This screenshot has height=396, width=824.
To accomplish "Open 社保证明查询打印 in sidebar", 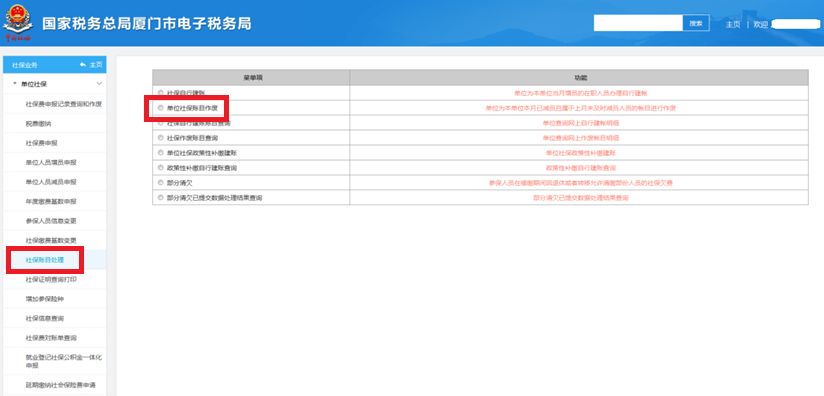I will pos(51,279).
